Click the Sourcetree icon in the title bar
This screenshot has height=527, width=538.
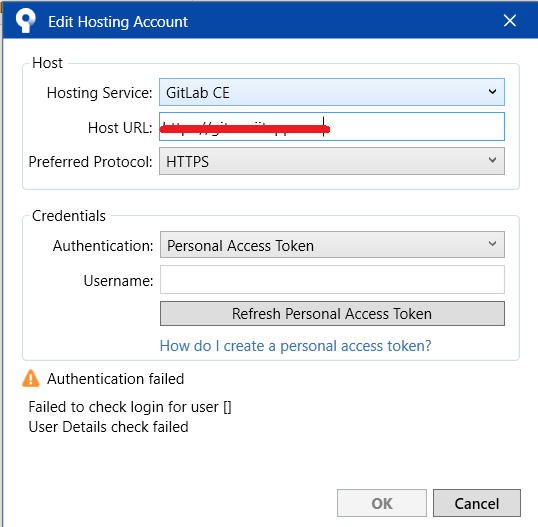pyautogui.click(x=26, y=21)
